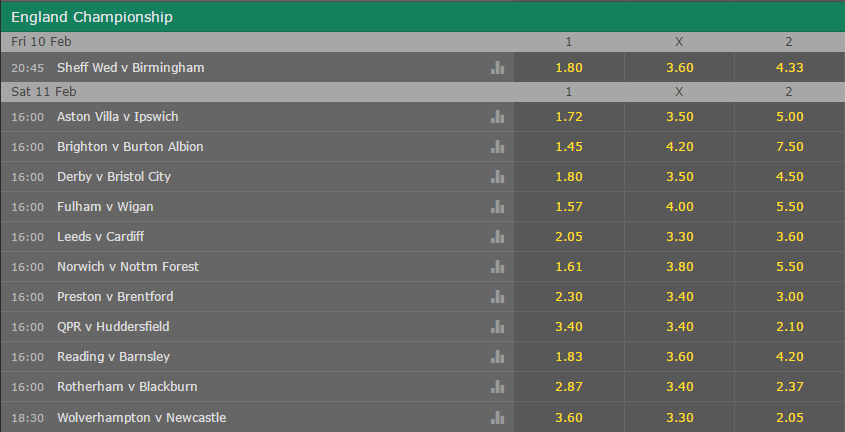
Task: Select away odds 2.10 for Huddersfield
Action: click(789, 326)
